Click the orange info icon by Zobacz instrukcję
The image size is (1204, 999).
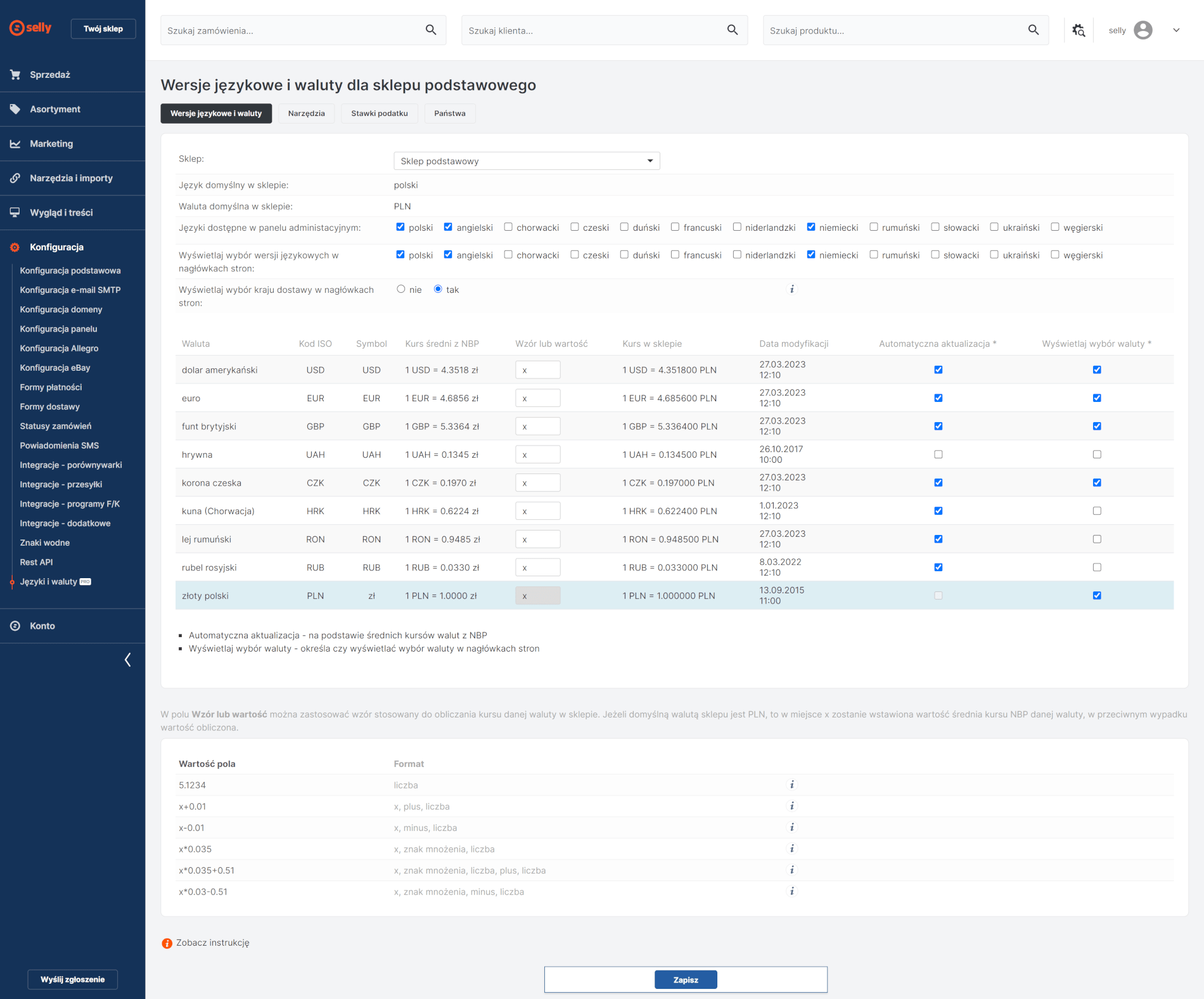167,943
